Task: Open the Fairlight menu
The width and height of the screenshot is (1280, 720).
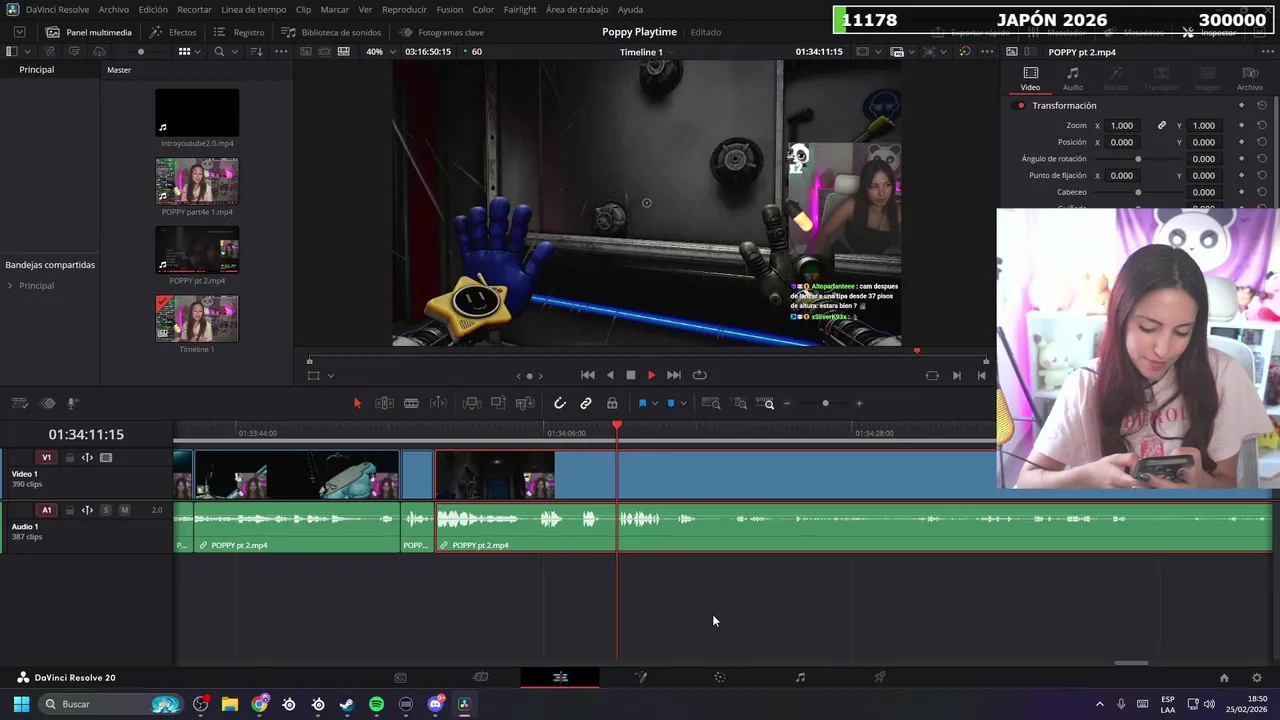Action: click(x=520, y=9)
